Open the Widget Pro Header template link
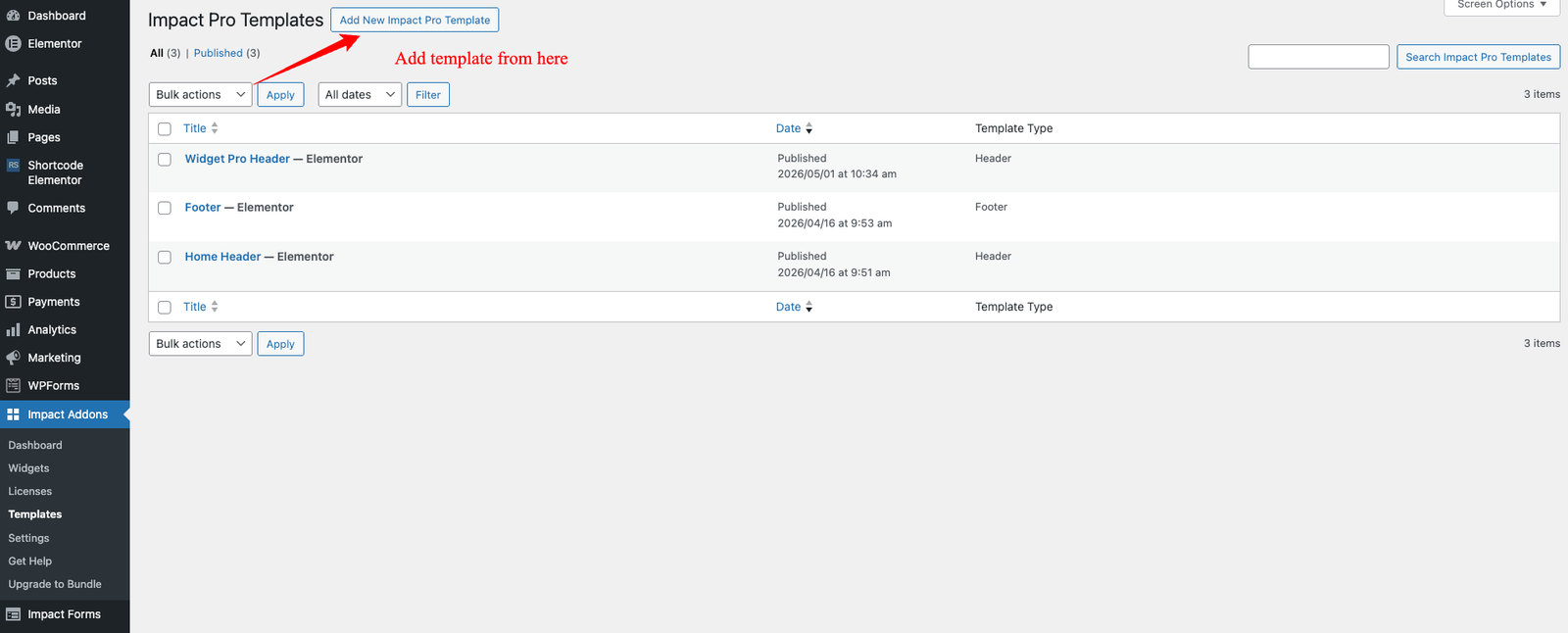Viewport: 1568px width, 633px height. point(237,159)
